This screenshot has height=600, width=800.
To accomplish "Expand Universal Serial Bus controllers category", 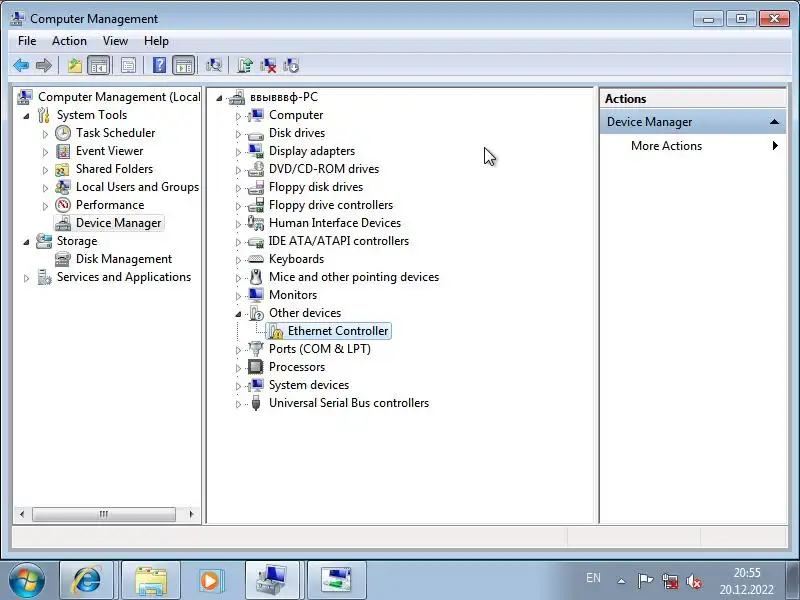I will click(238, 404).
